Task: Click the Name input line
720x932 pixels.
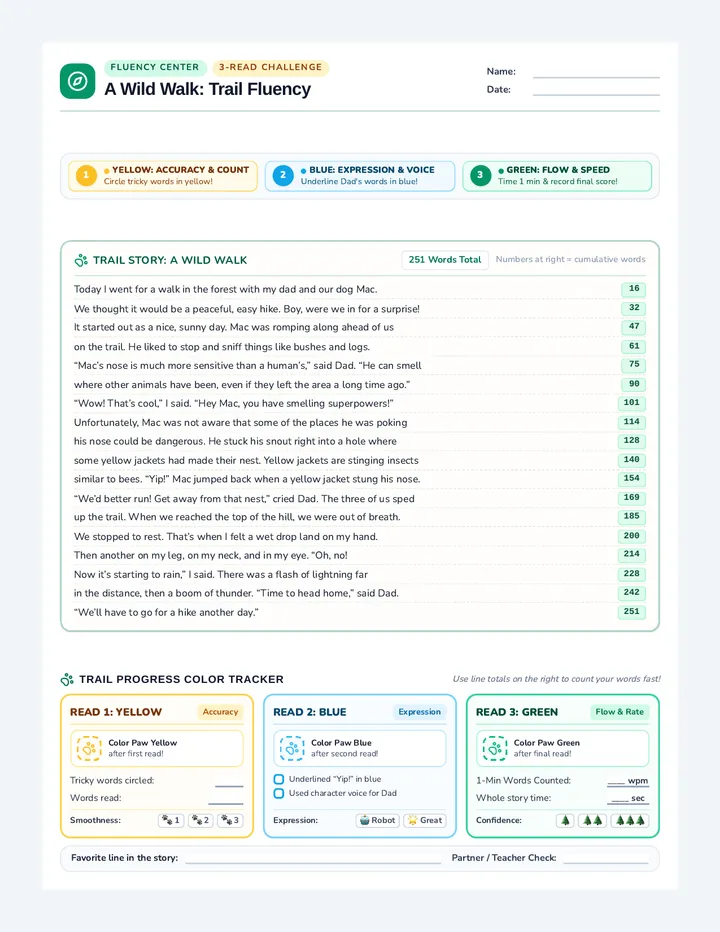Action: (x=596, y=72)
